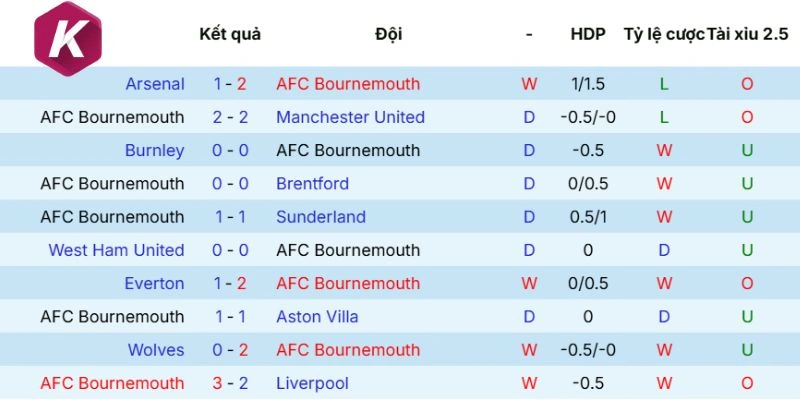Click the 'Đội' column header

tap(389, 34)
